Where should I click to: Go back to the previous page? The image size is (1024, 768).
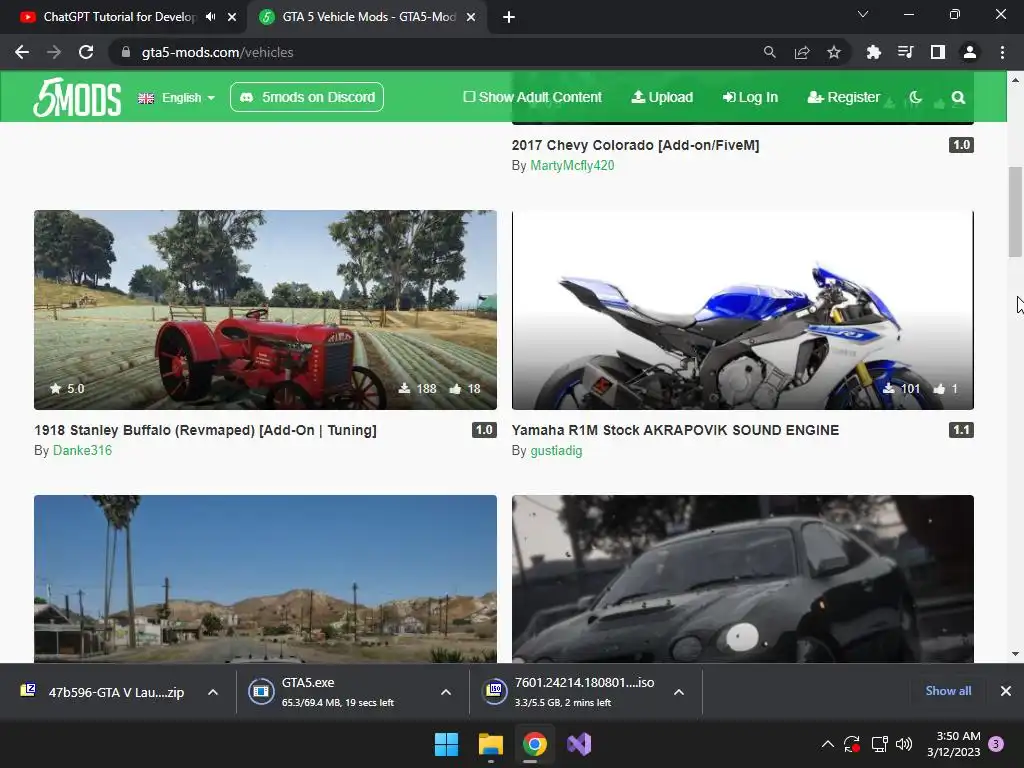(x=22, y=52)
